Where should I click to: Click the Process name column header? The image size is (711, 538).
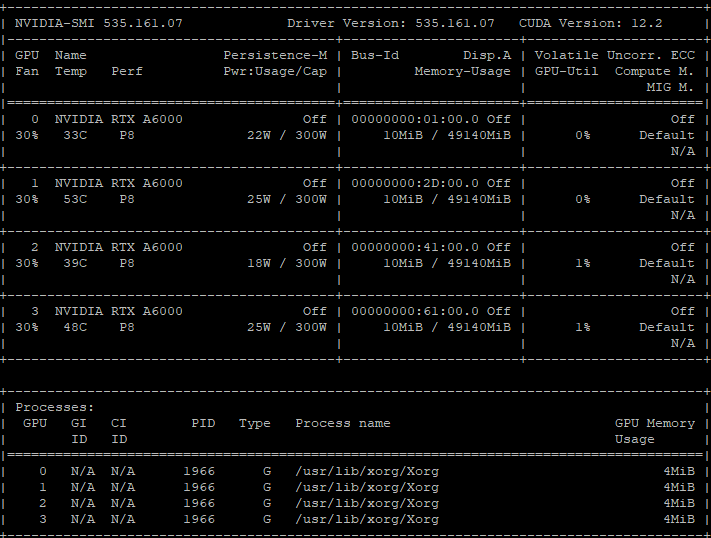343,423
